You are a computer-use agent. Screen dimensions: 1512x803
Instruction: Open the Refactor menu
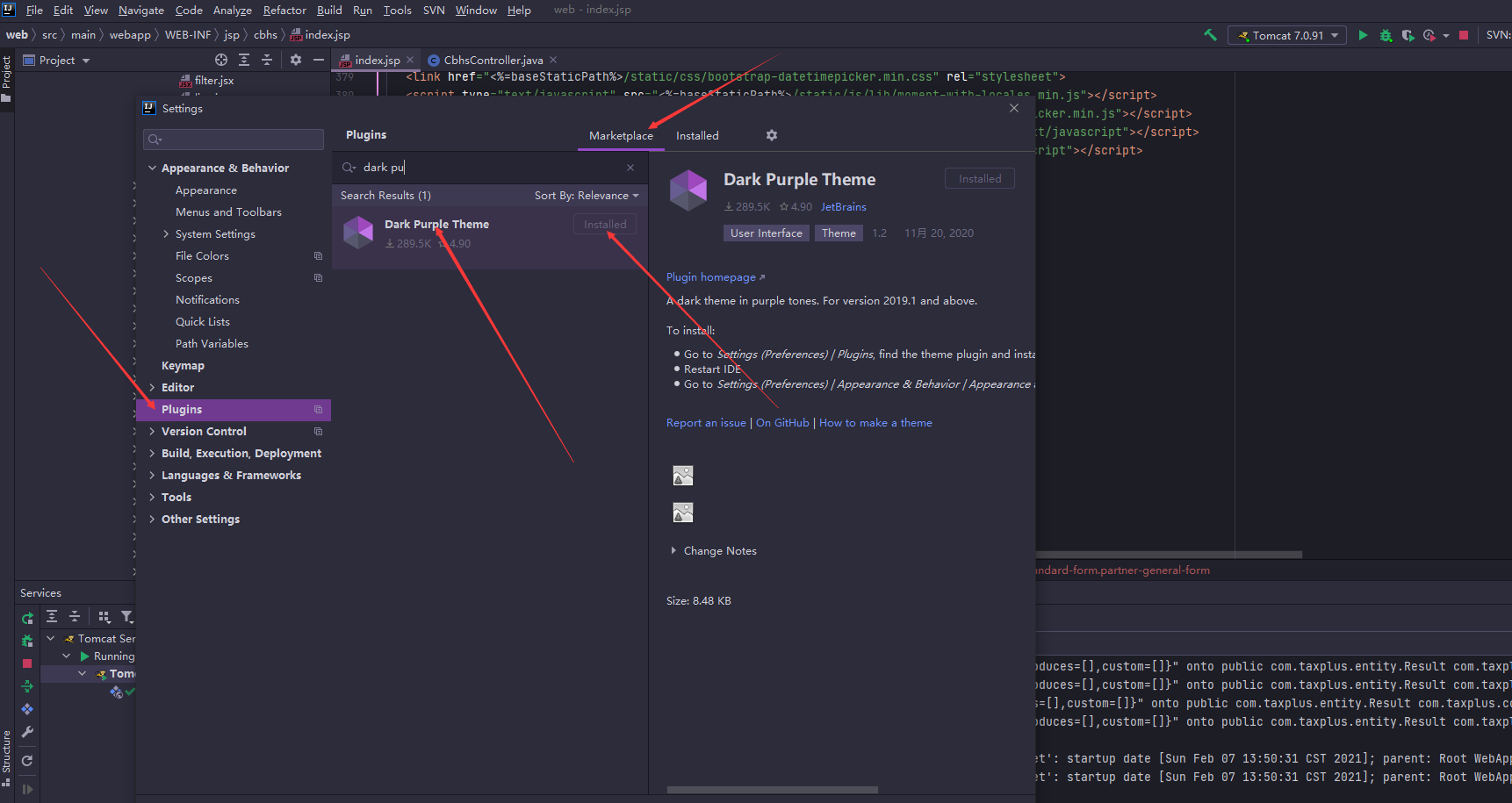click(284, 10)
